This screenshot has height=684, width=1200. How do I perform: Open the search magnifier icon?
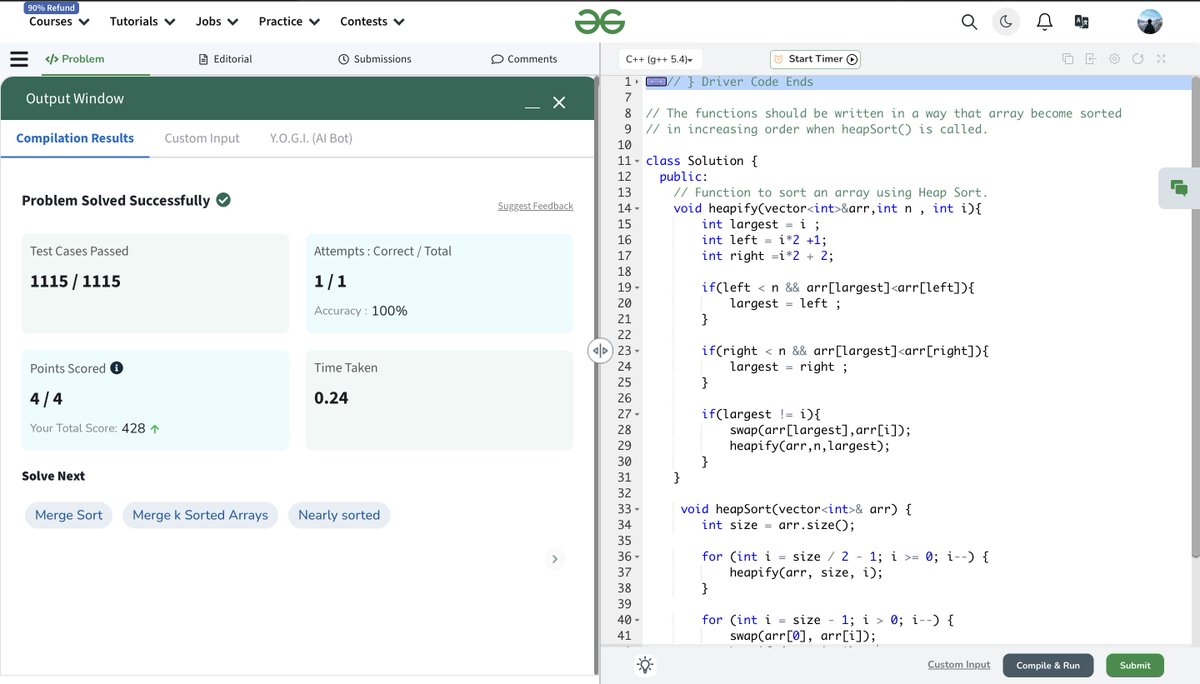969,21
